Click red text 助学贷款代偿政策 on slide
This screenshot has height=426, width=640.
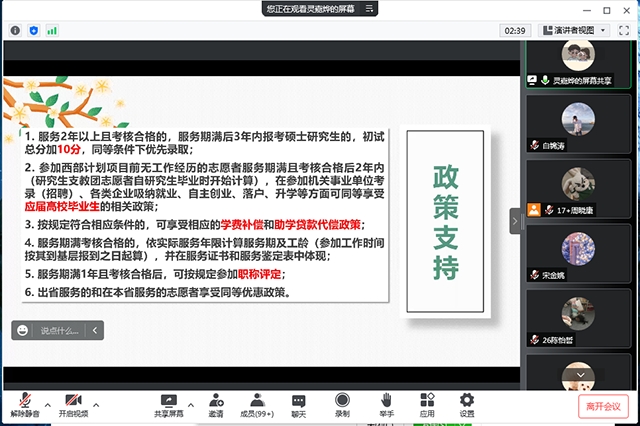click(318, 224)
